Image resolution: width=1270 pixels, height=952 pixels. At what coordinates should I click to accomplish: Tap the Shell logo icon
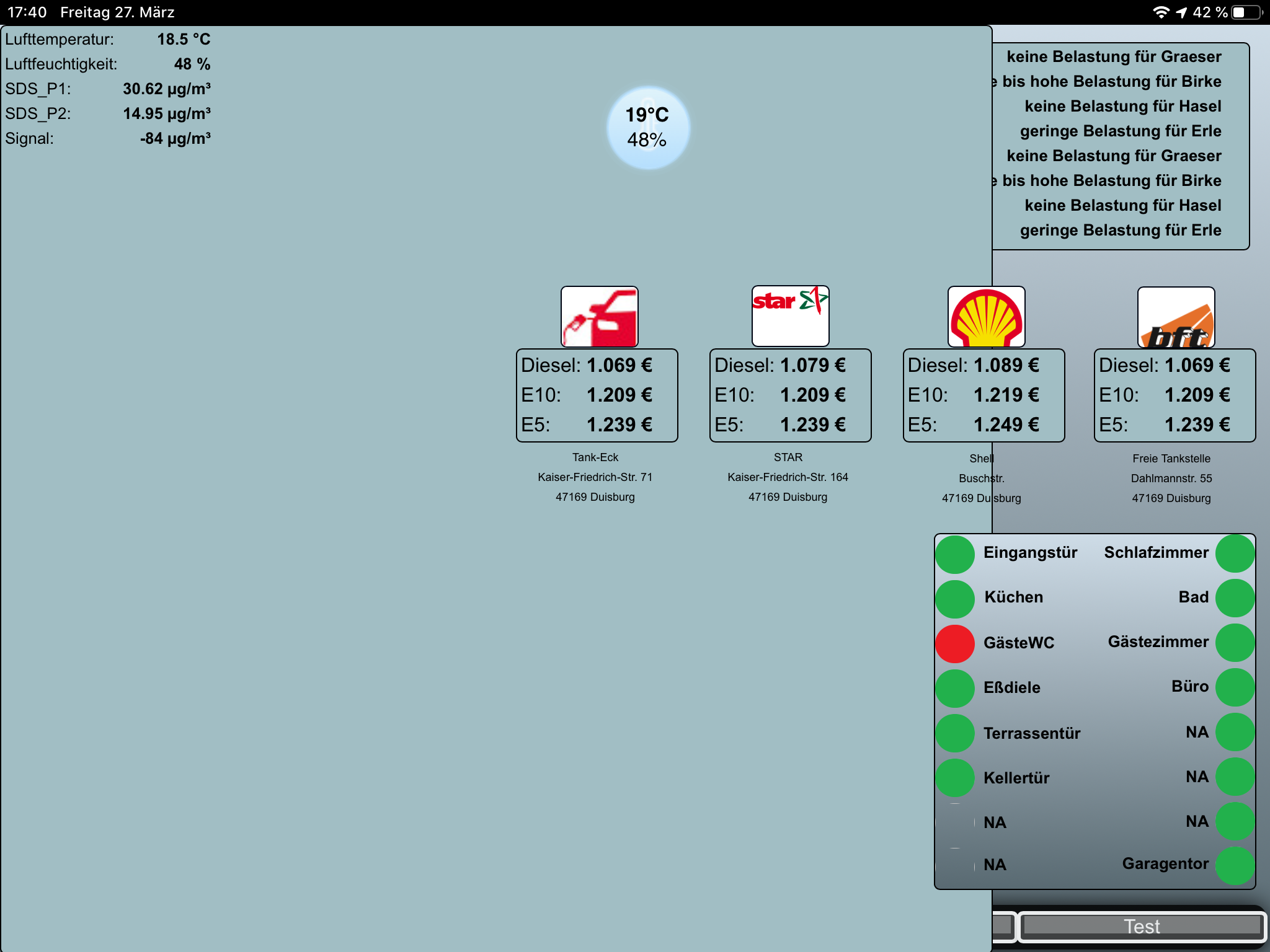(986, 317)
